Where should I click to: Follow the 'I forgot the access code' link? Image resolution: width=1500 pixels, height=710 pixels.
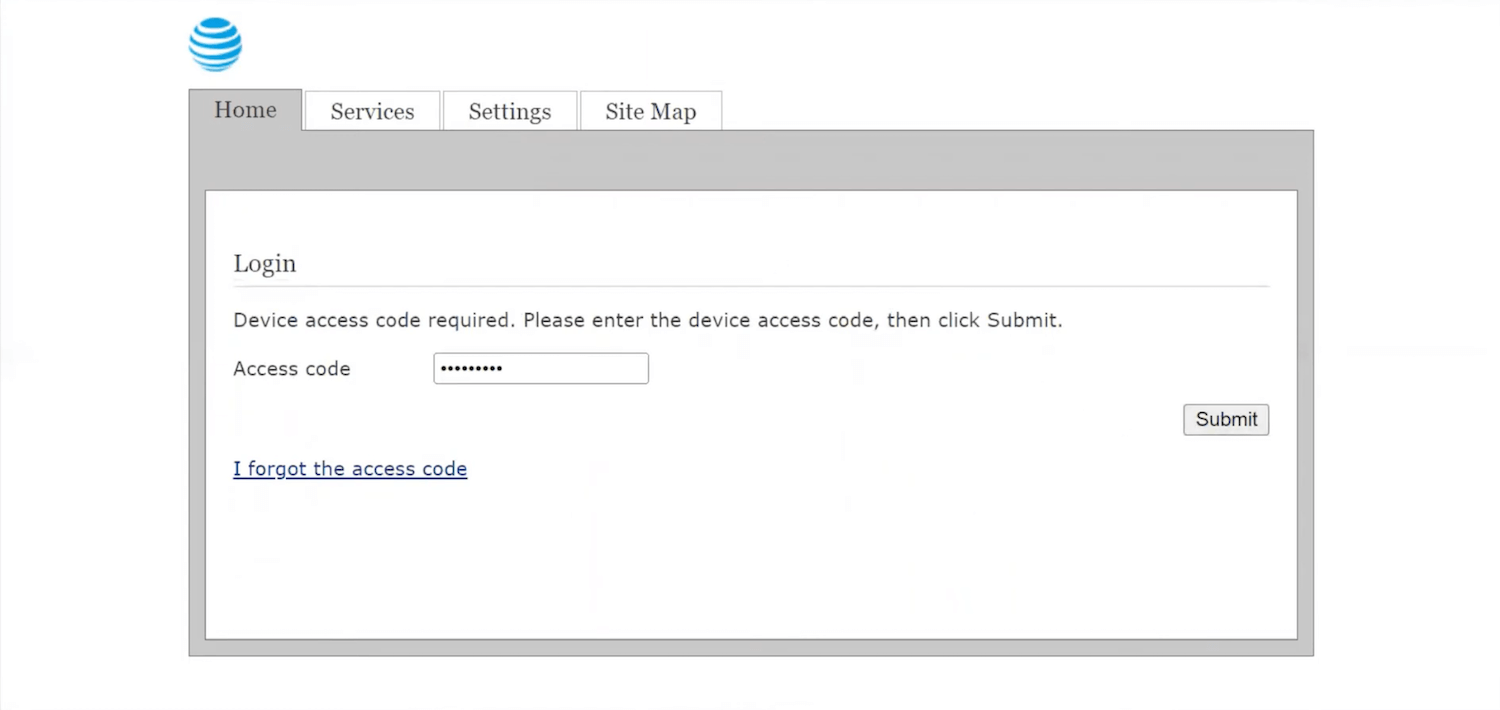pyautogui.click(x=350, y=469)
